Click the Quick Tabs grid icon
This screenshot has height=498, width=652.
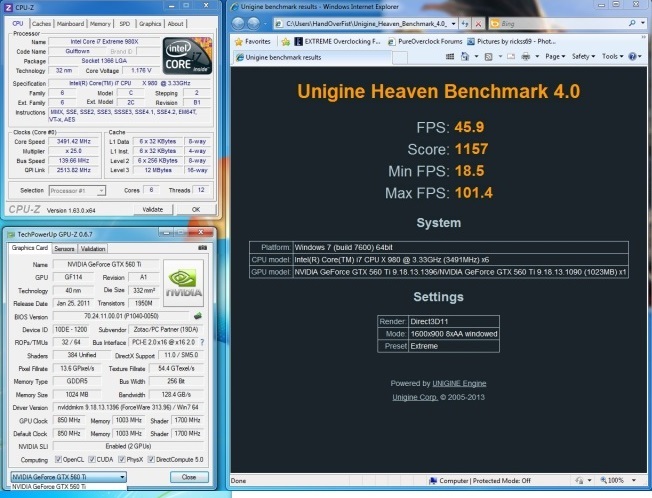click(x=449, y=57)
